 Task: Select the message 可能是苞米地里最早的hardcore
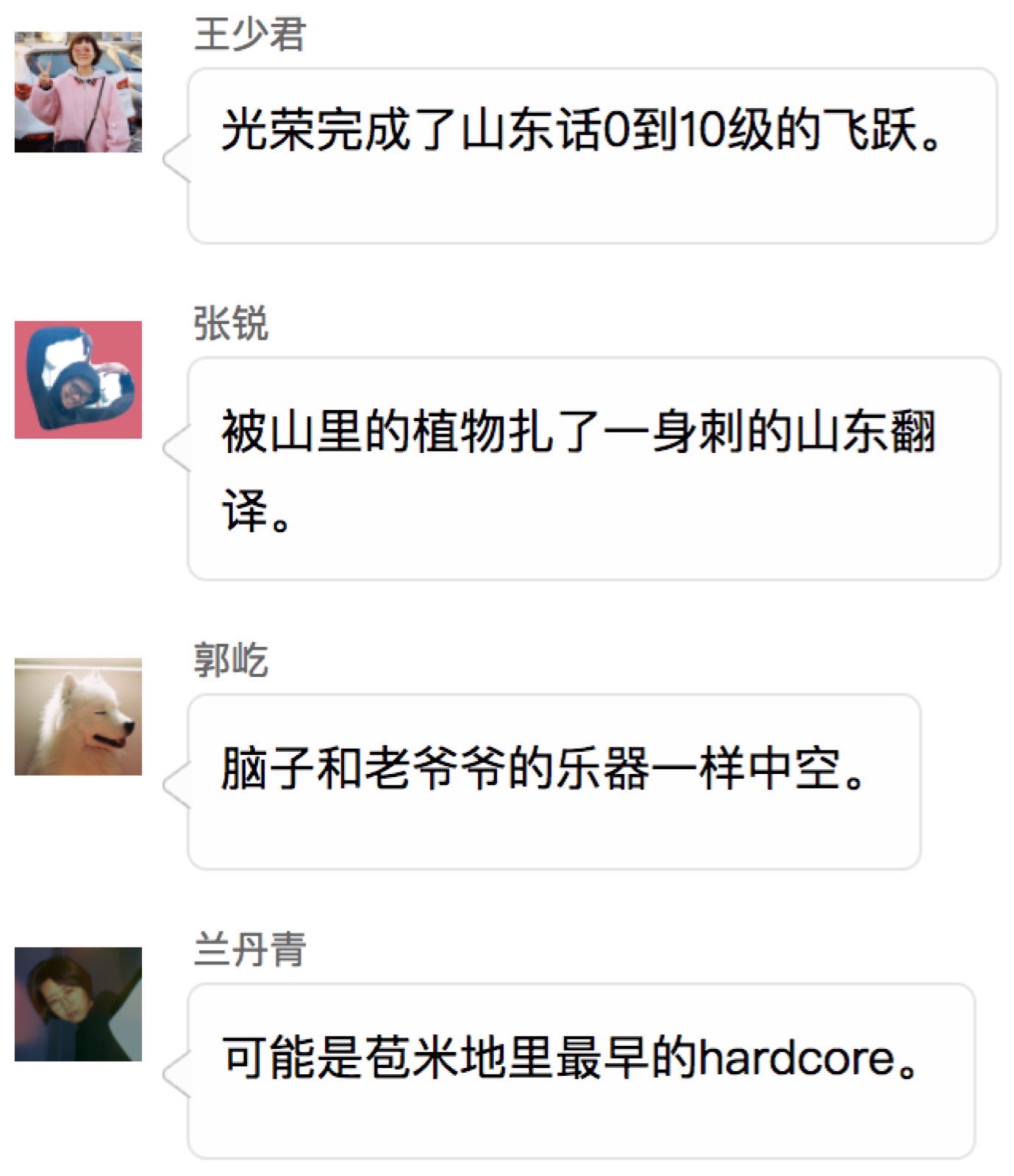(x=581, y=1071)
